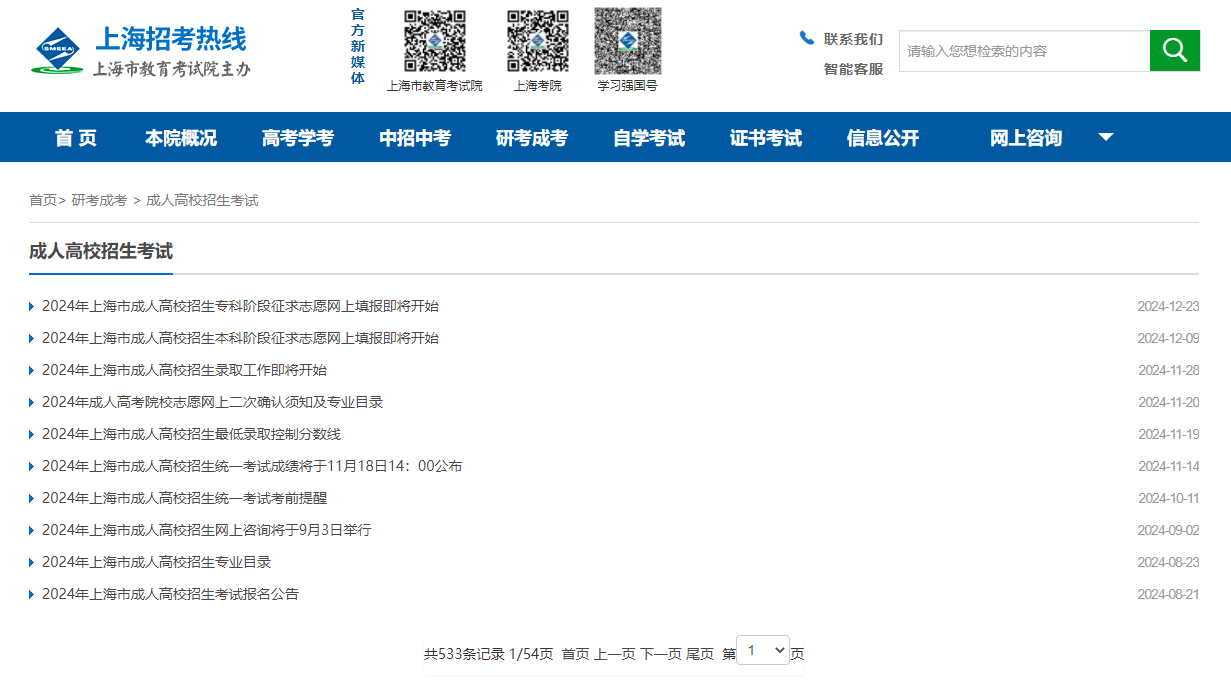Expand the 网上咨询 dropdown arrow

click(x=1106, y=137)
